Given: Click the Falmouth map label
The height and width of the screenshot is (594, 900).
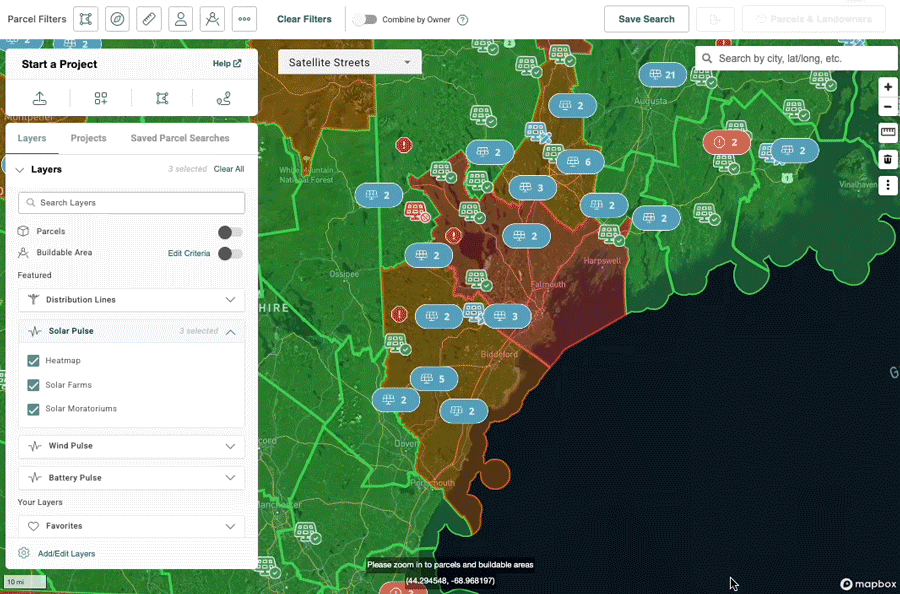Looking at the screenshot, I should [548, 284].
